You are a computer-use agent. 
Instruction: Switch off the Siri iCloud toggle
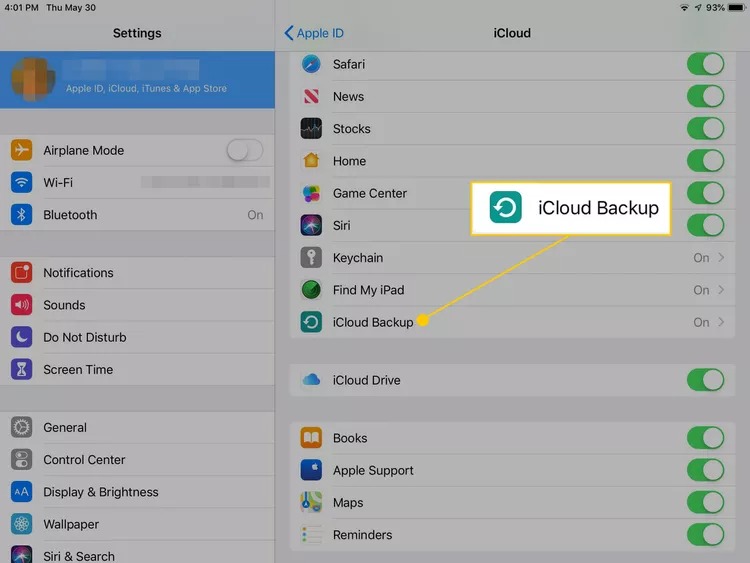(706, 225)
